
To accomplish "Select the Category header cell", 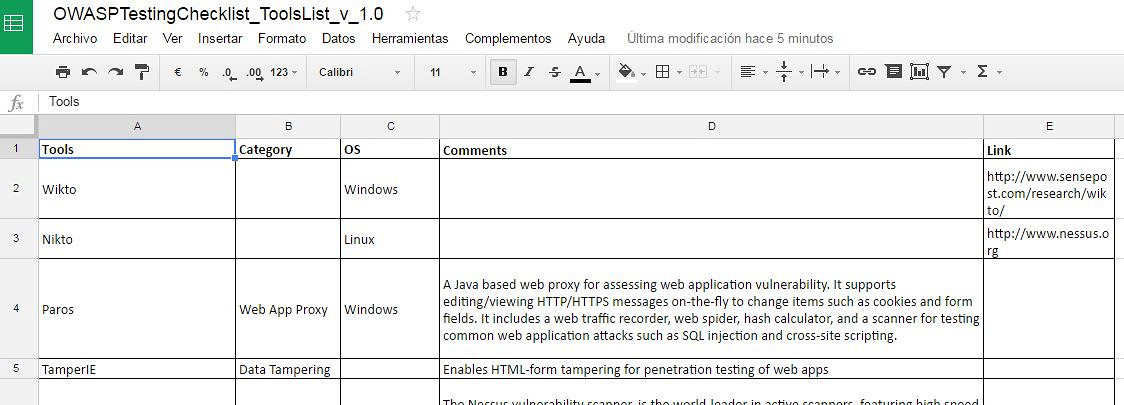I will click(288, 149).
